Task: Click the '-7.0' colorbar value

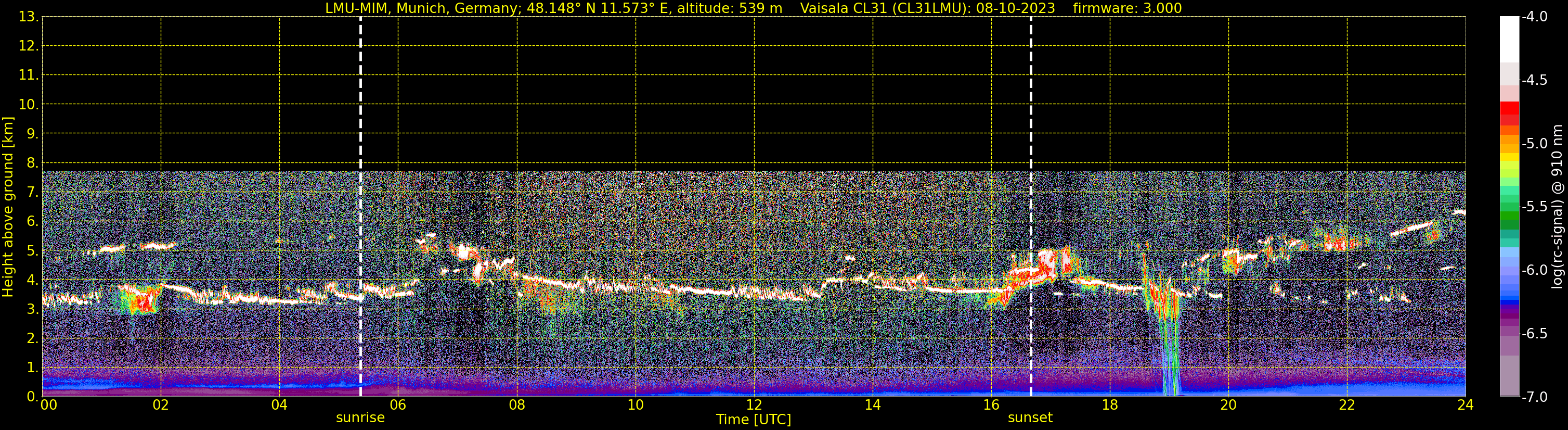Action: (1534, 397)
